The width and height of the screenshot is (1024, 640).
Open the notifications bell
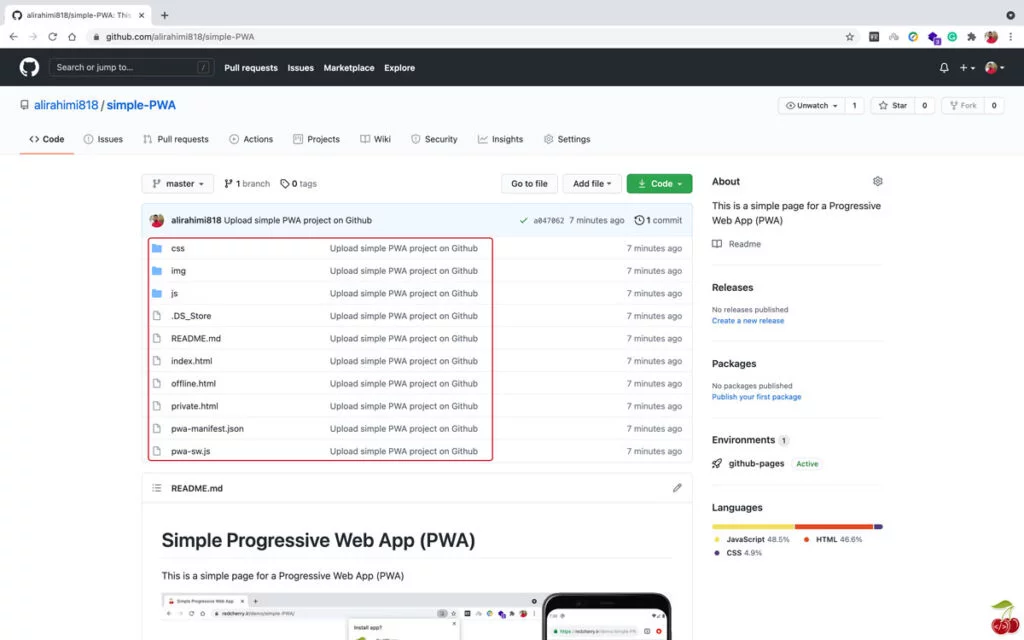click(x=944, y=68)
